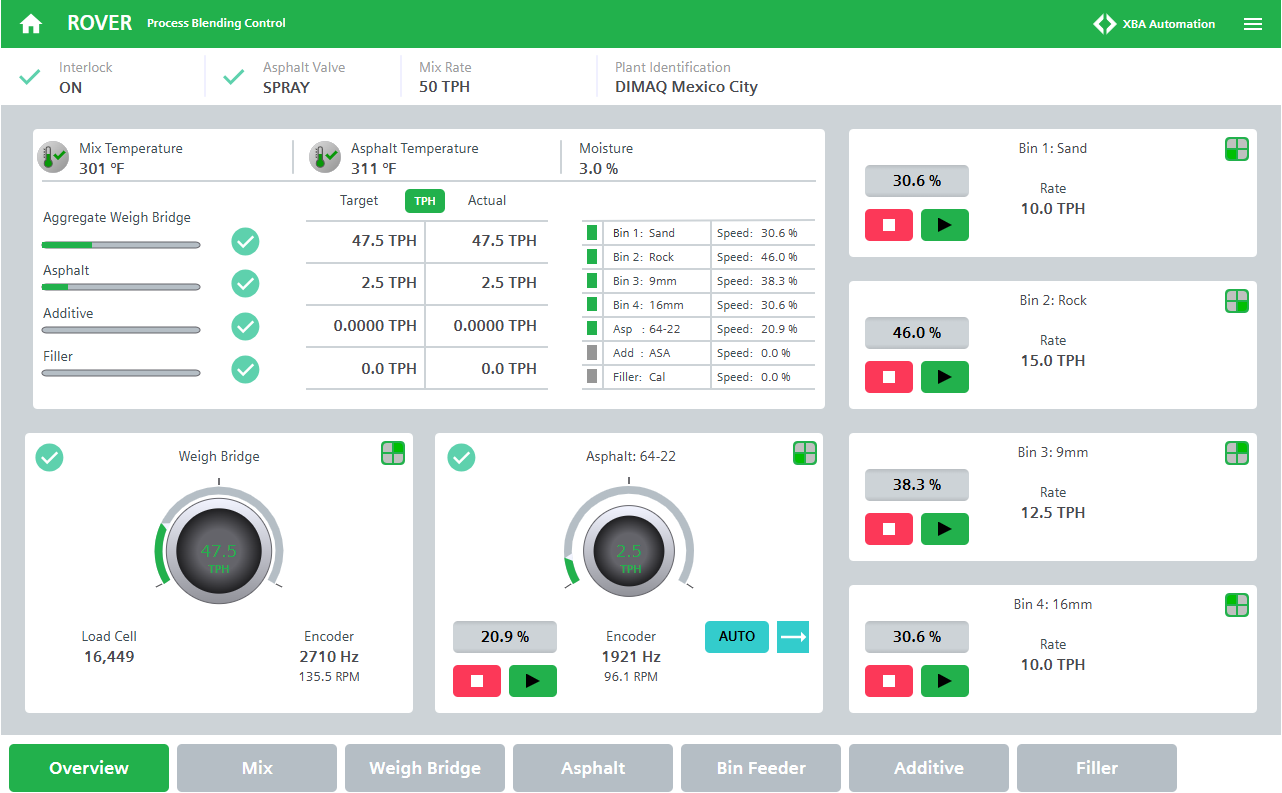Start the Bin 1: Sand feeder
This screenshot has height=793, width=1282.
(x=945, y=225)
